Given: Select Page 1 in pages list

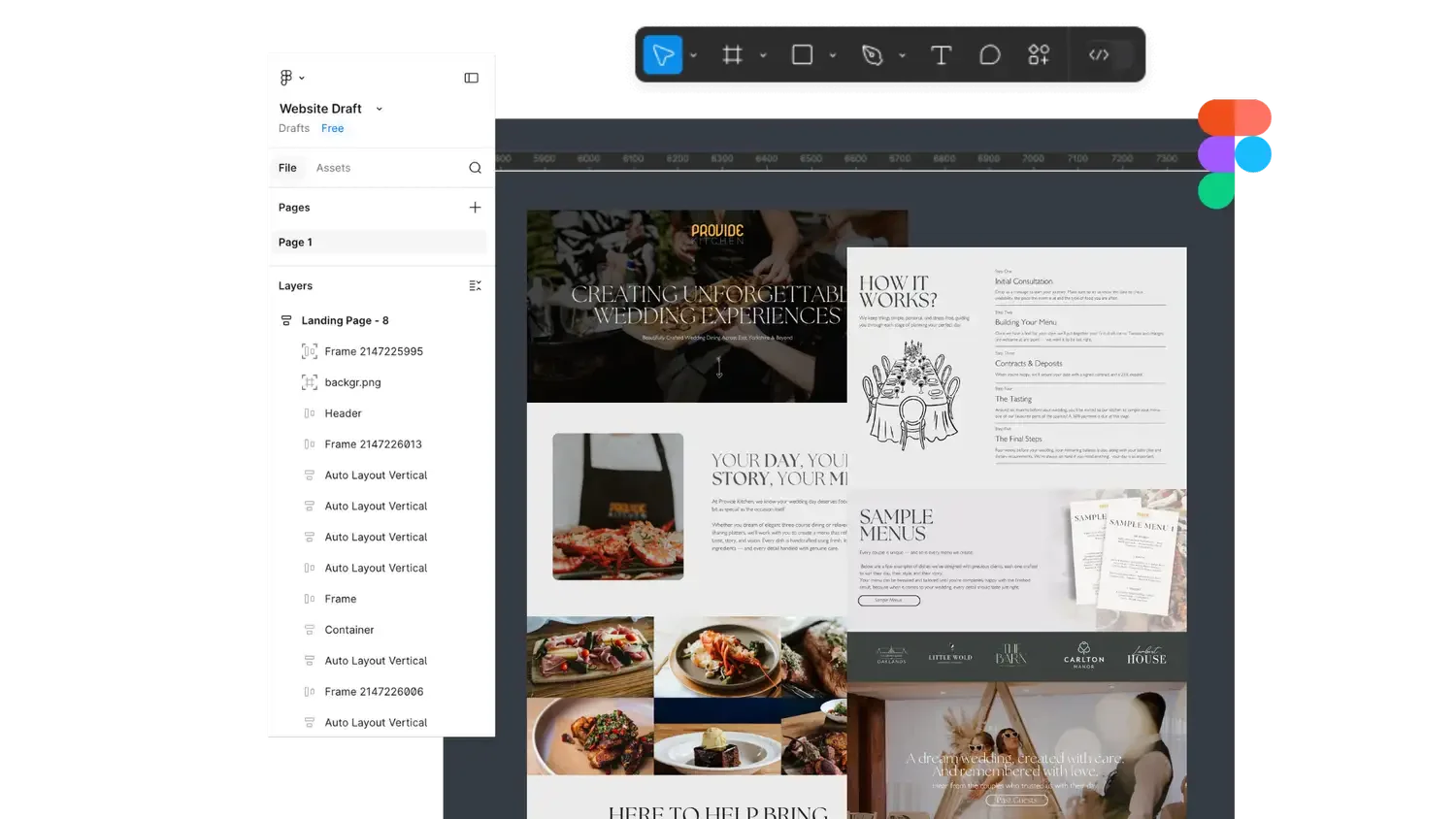Looking at the screenshot, I should [x=379, y=243].
